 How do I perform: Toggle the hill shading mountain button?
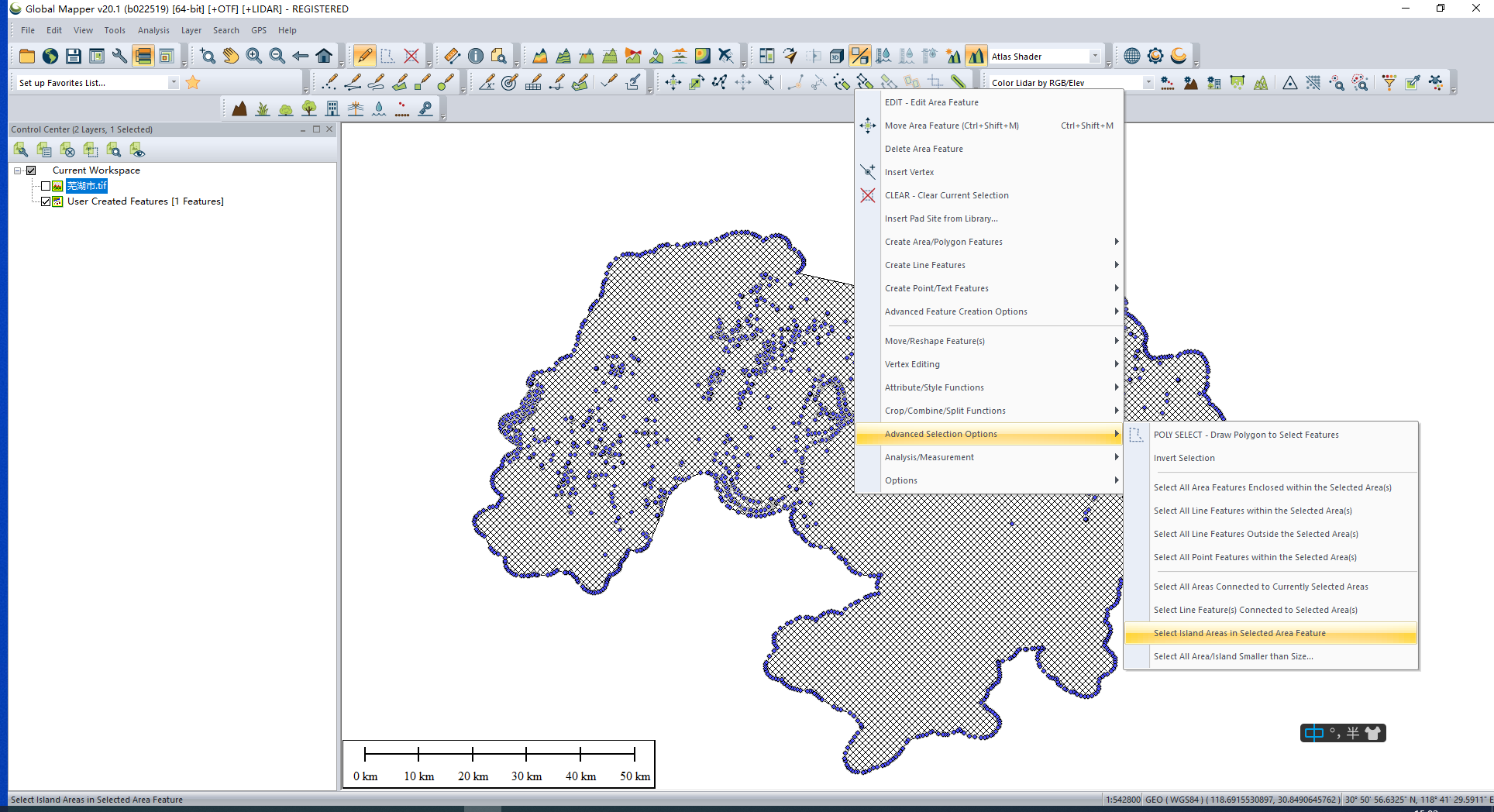click(976, 56)
